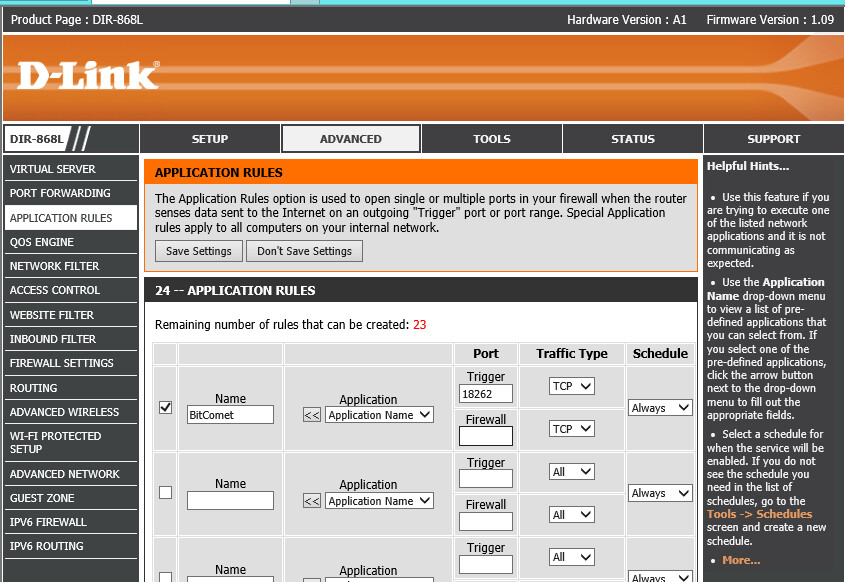Click the More... link in Helpful Hints

pyautogui.click(x=741, y=560)
